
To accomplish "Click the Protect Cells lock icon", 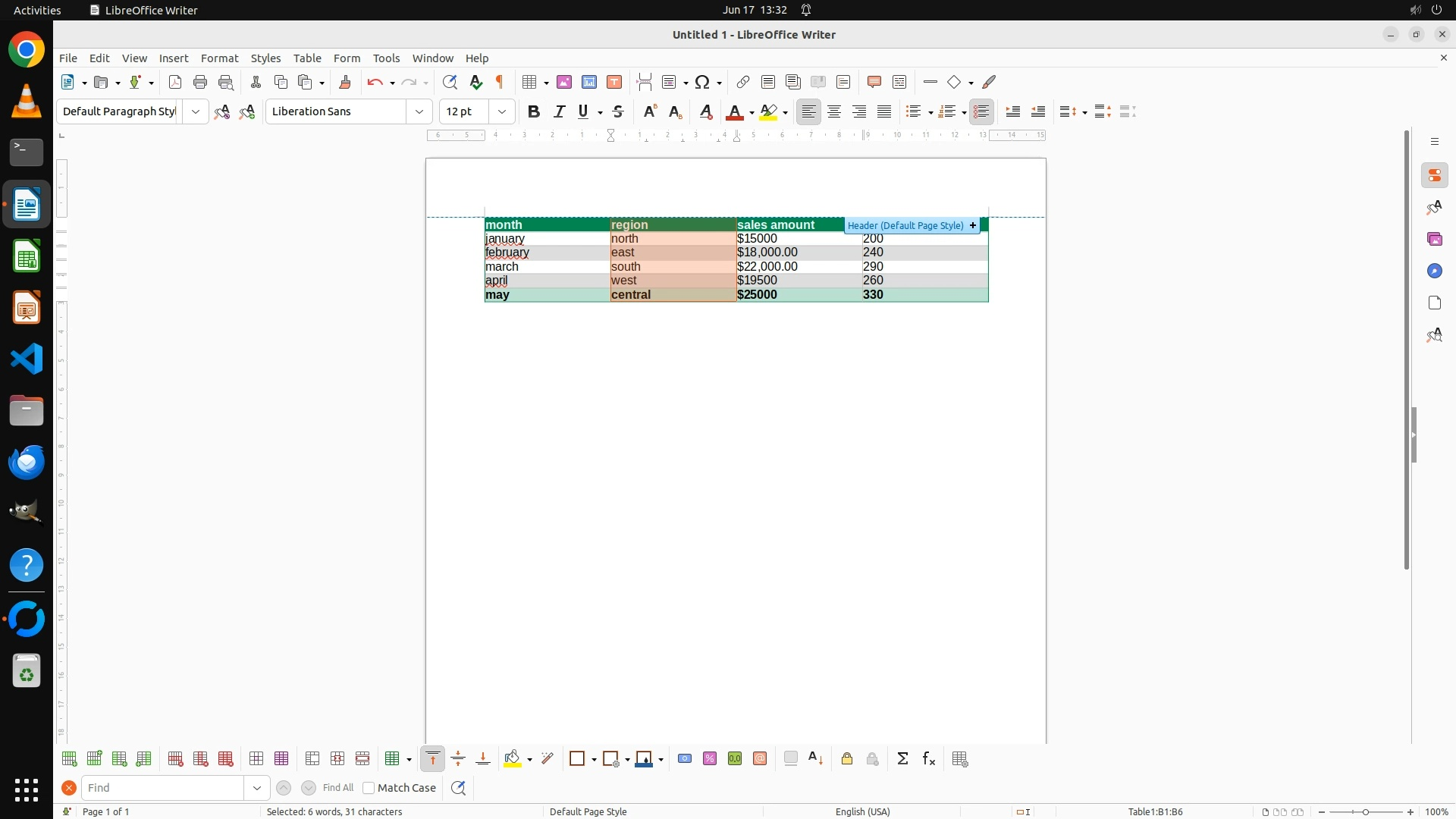I will tap(847, 759).
